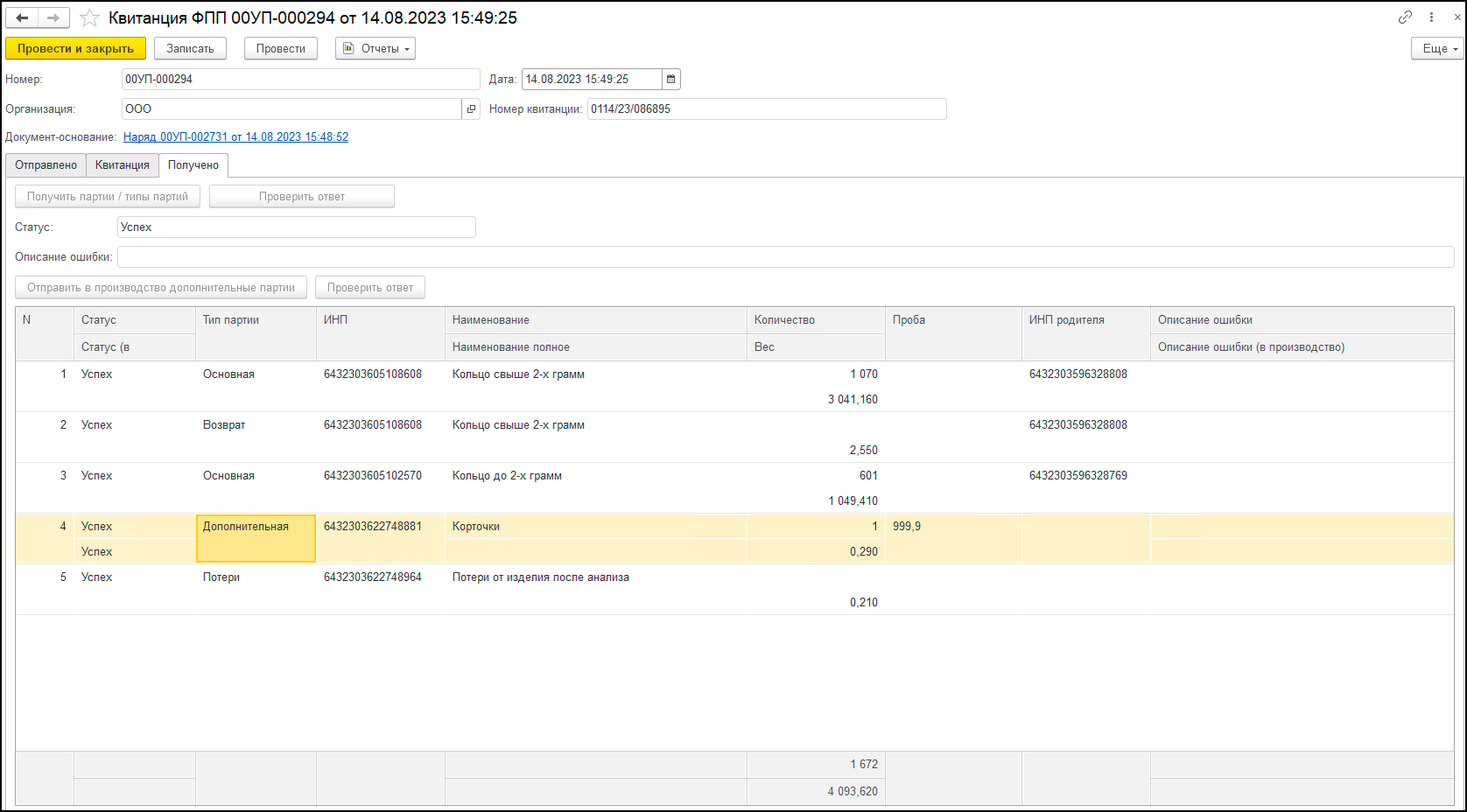Click the Записать button

(x=190, y=49)
